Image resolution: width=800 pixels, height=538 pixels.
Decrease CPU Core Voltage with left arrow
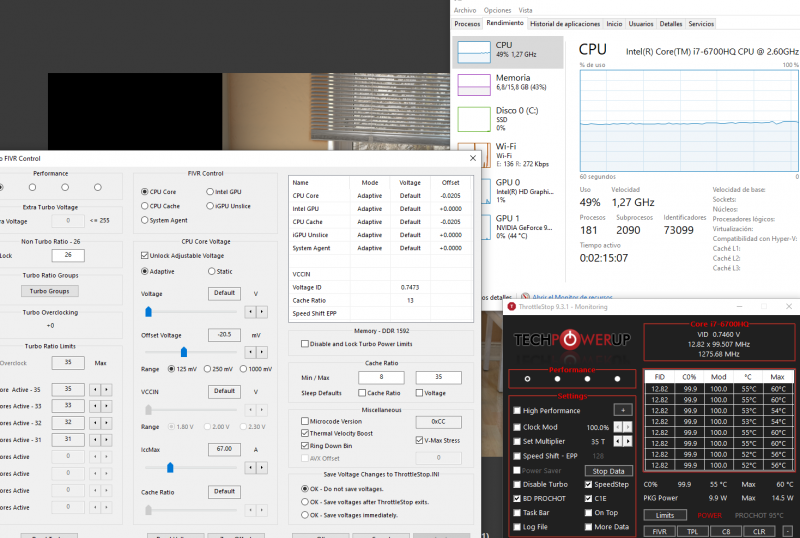[x=251, y=311]
